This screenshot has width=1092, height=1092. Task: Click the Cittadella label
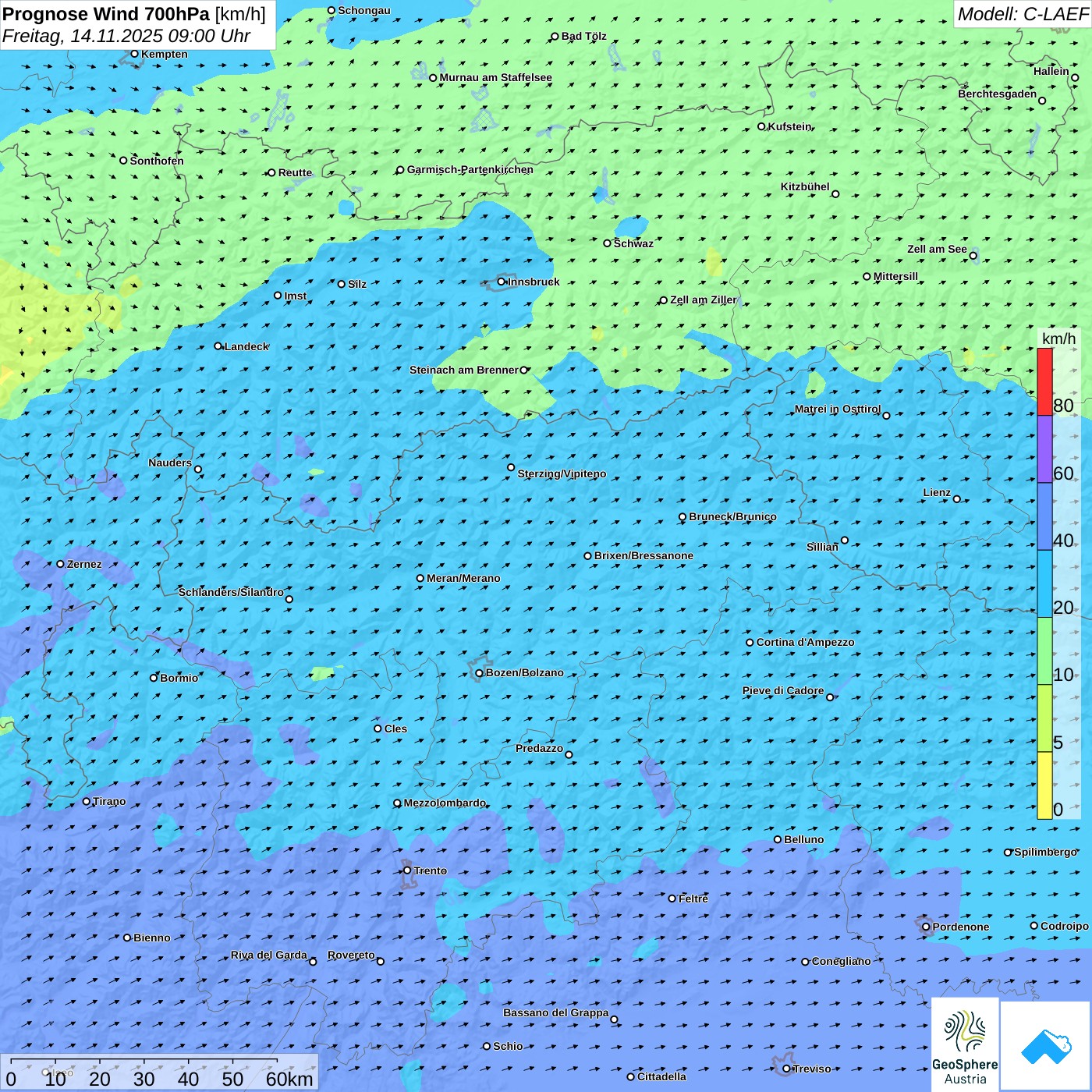(x=661, y=1076)
